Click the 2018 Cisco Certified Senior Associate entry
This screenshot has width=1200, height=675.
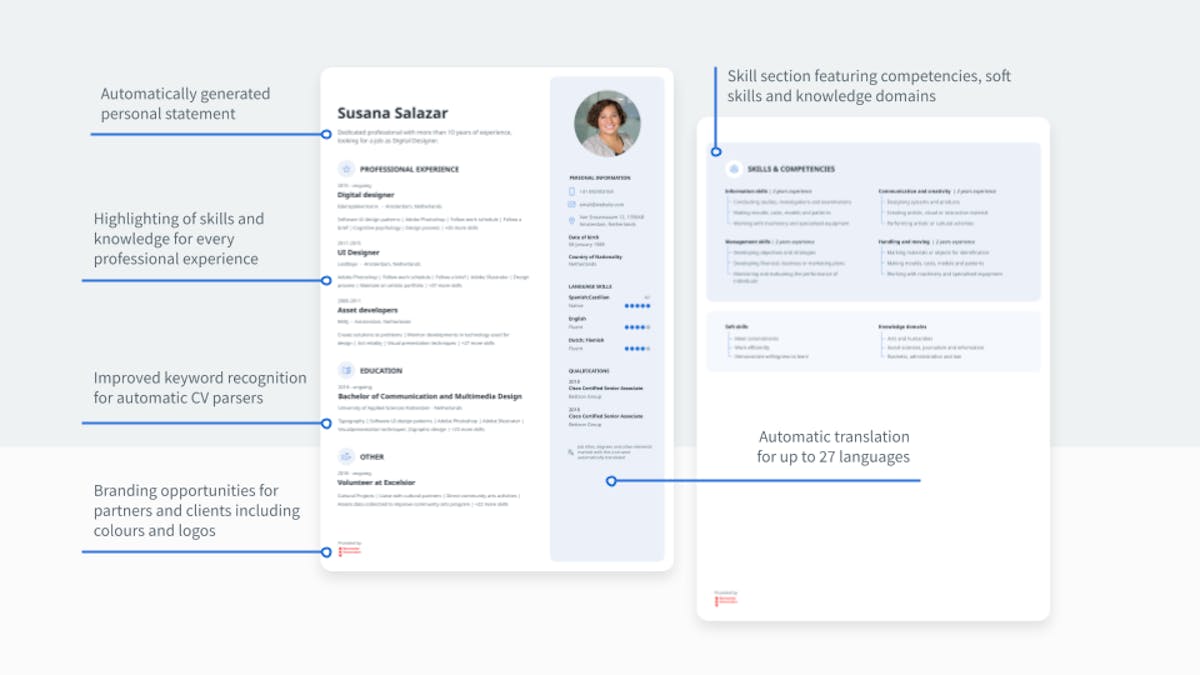[x=605, y=416]
